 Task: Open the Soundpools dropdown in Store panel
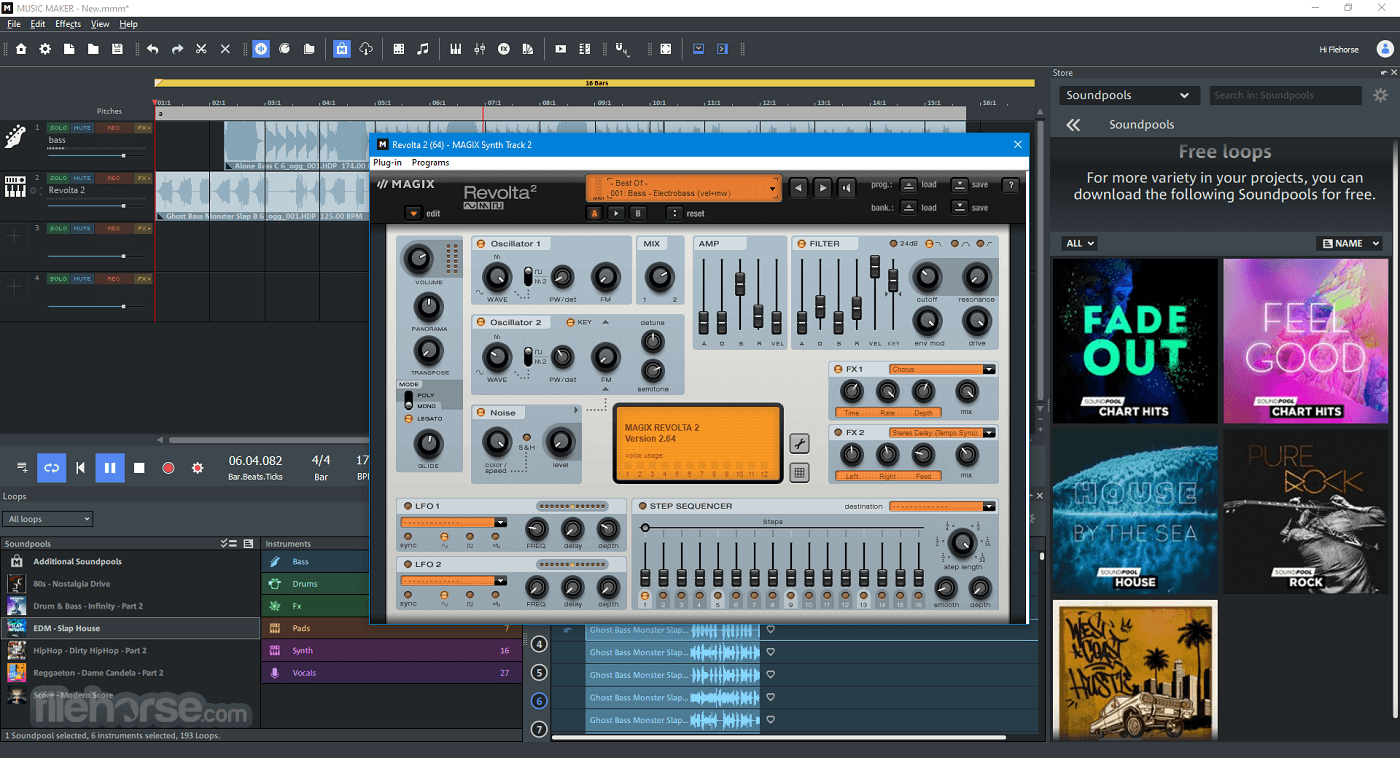1129,95
